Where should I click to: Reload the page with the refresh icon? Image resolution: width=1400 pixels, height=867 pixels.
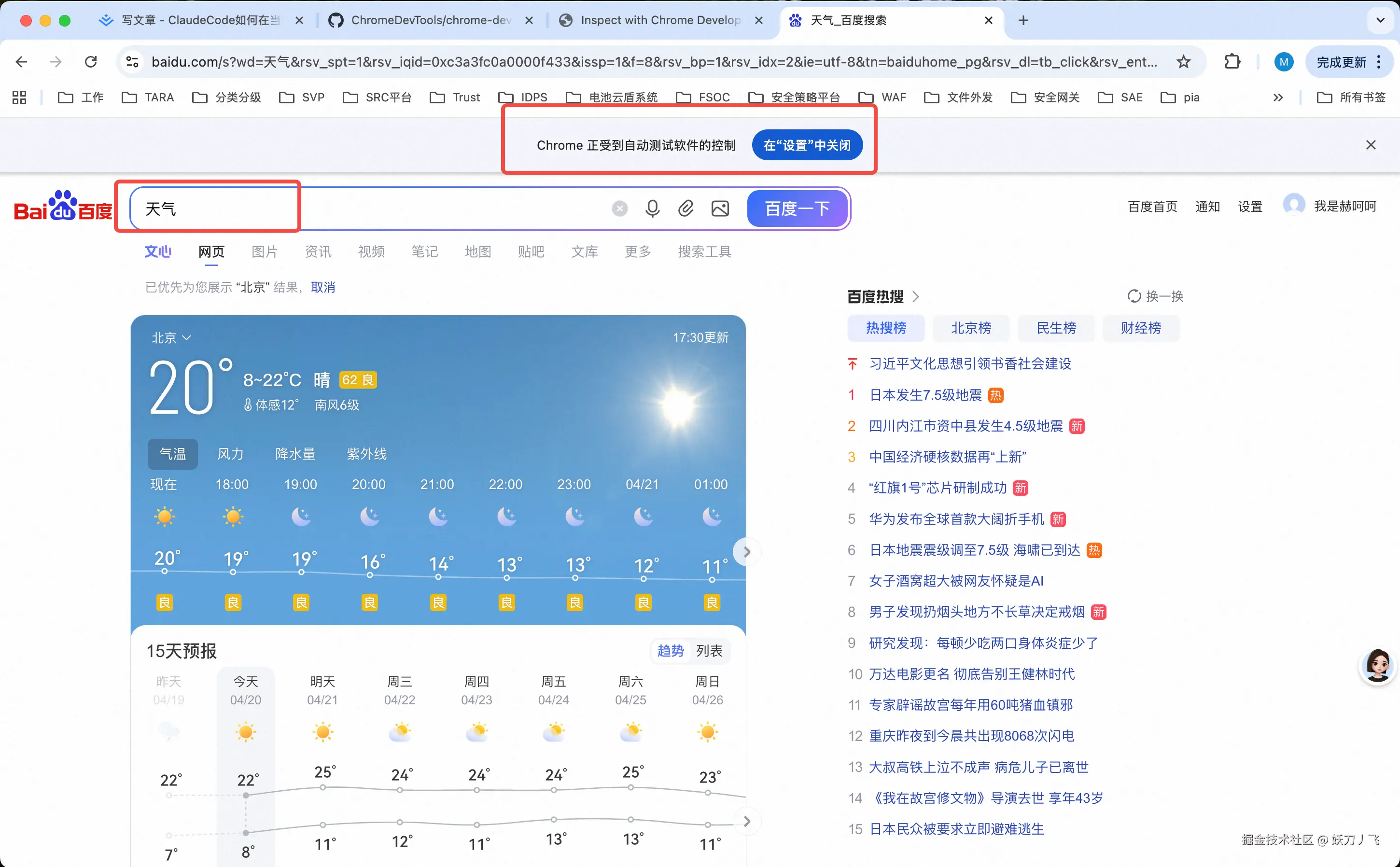91,62
